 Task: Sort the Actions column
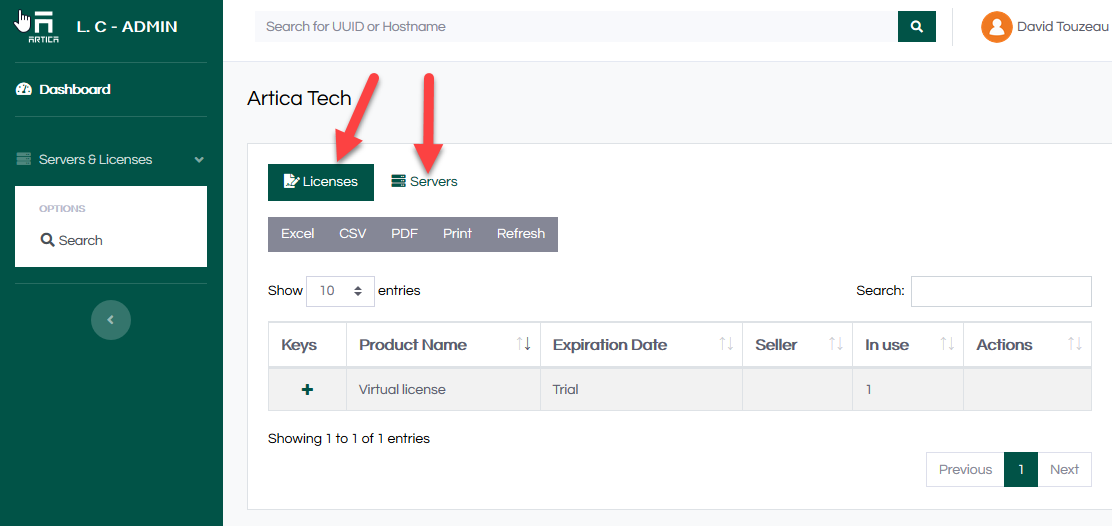point(1074,345)
